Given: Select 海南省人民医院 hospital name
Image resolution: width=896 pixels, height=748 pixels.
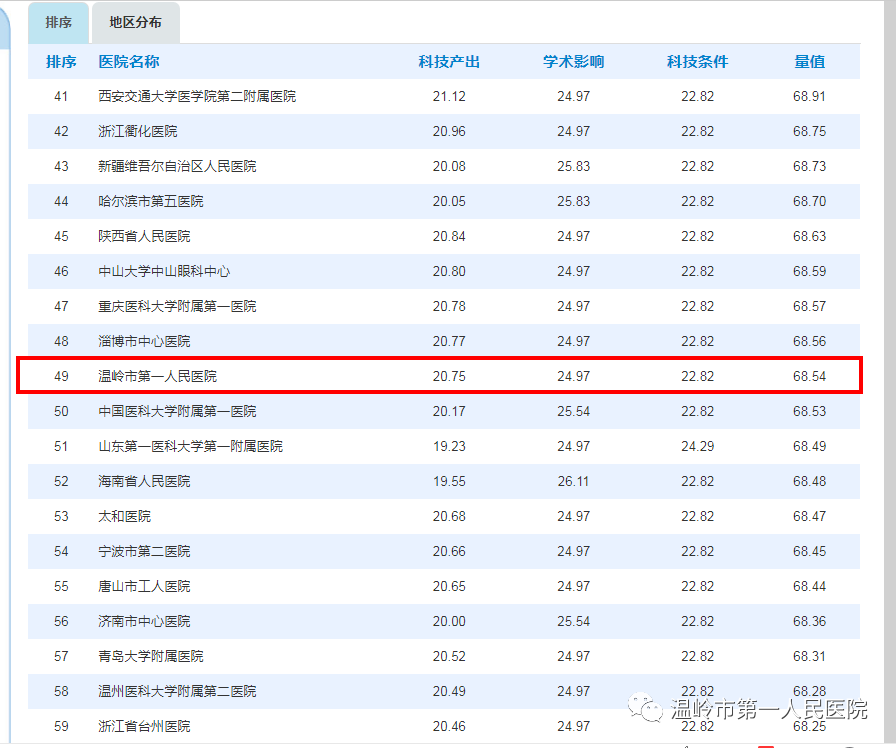Looking at the screenshot, I should pos(144,481).
